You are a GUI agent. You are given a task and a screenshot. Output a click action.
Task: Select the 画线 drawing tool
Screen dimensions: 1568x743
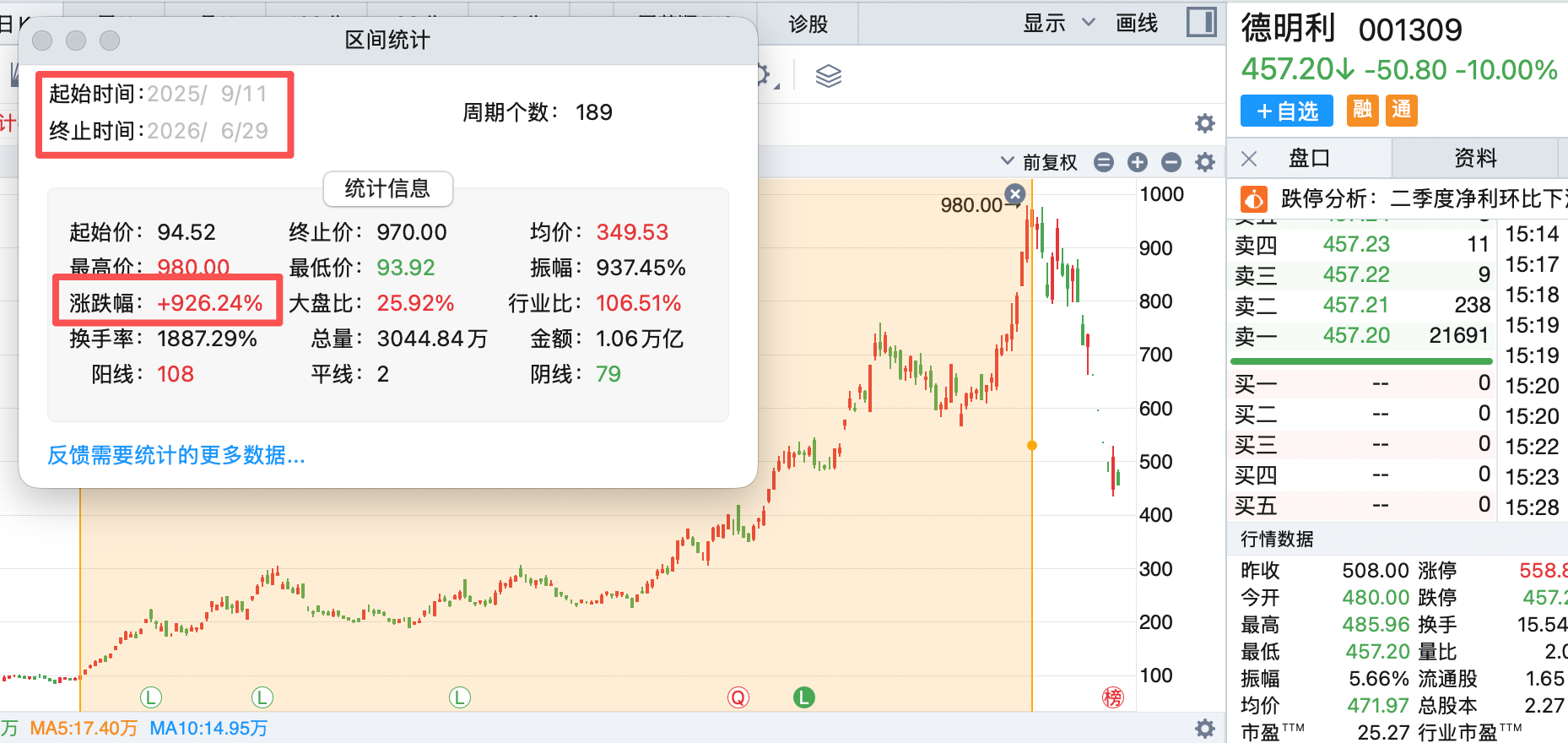(1137, 24)
